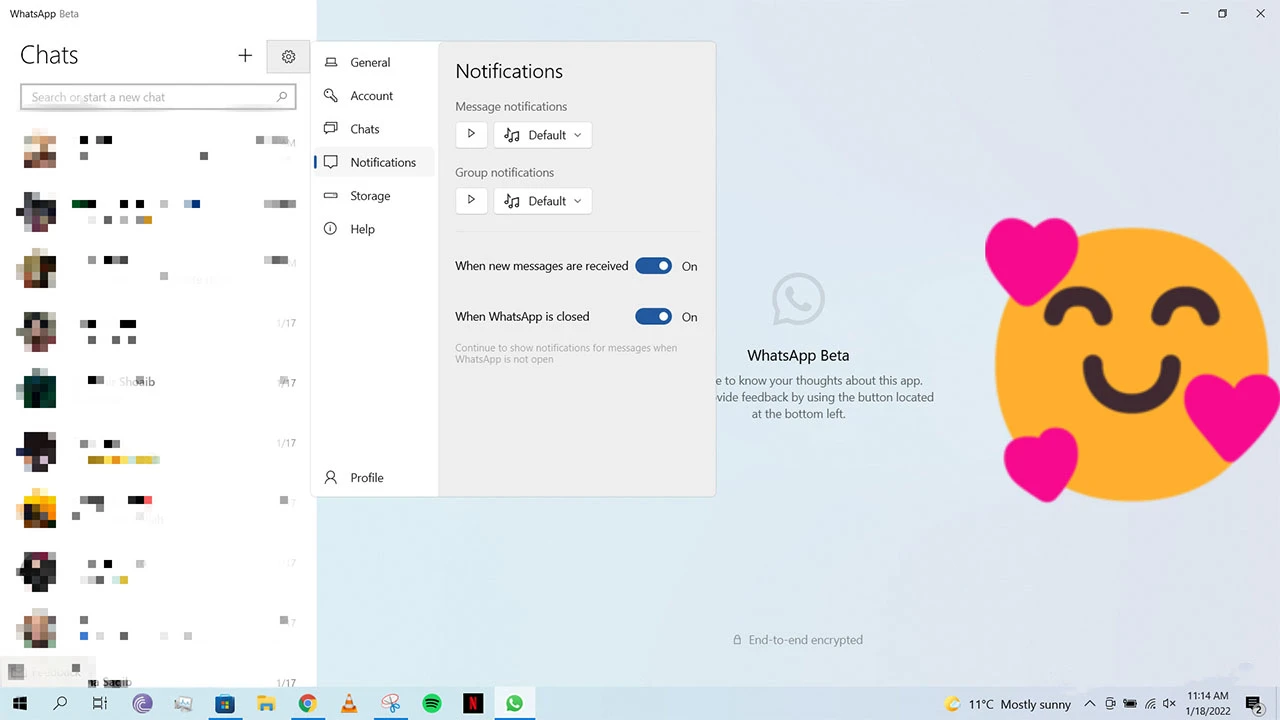Turn off 'When new messages are received'
The width and height of the screenshot is (1280, 720).
(653, 266)
